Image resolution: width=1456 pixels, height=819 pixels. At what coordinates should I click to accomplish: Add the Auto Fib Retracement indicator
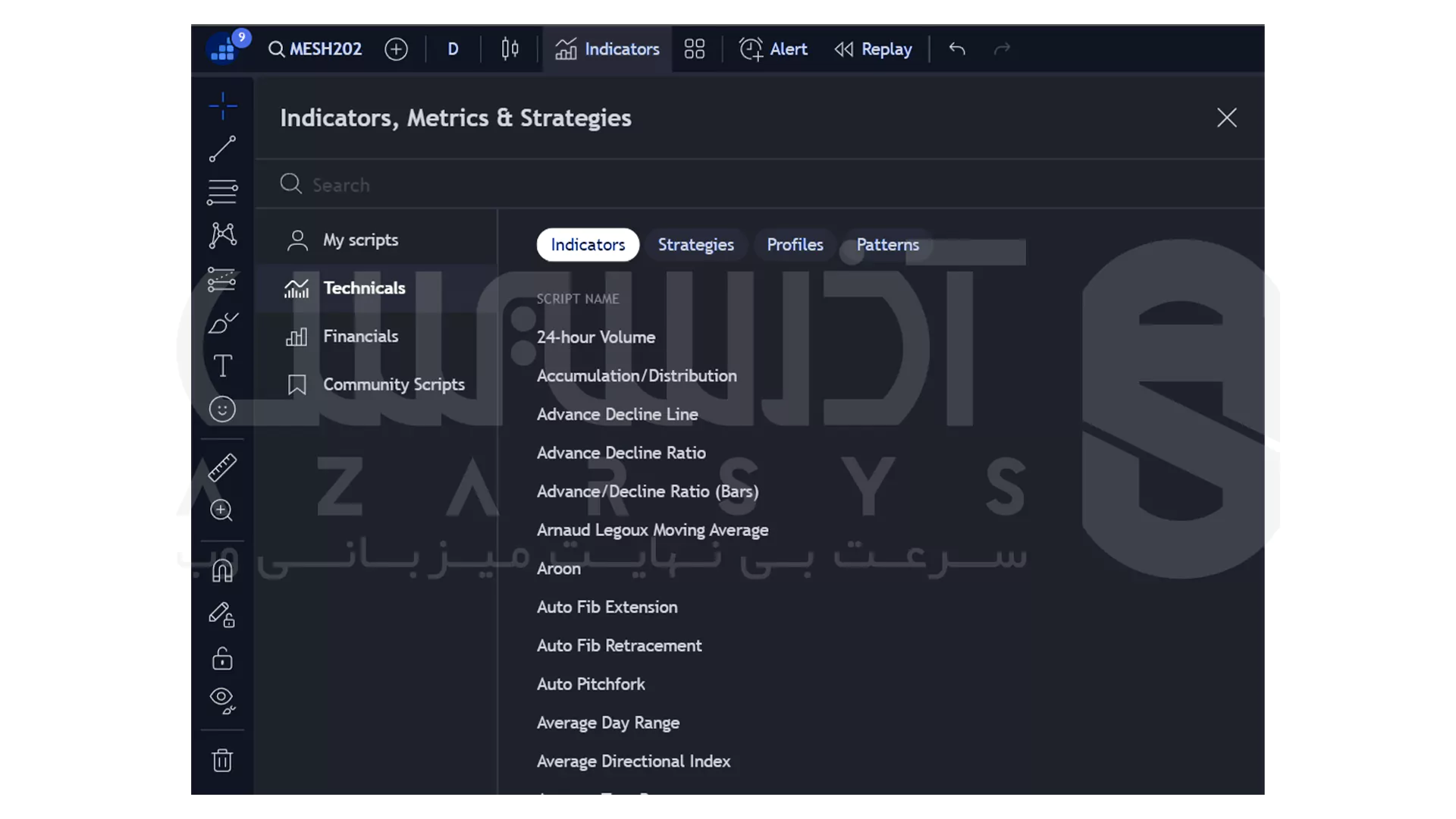[619, 646]
